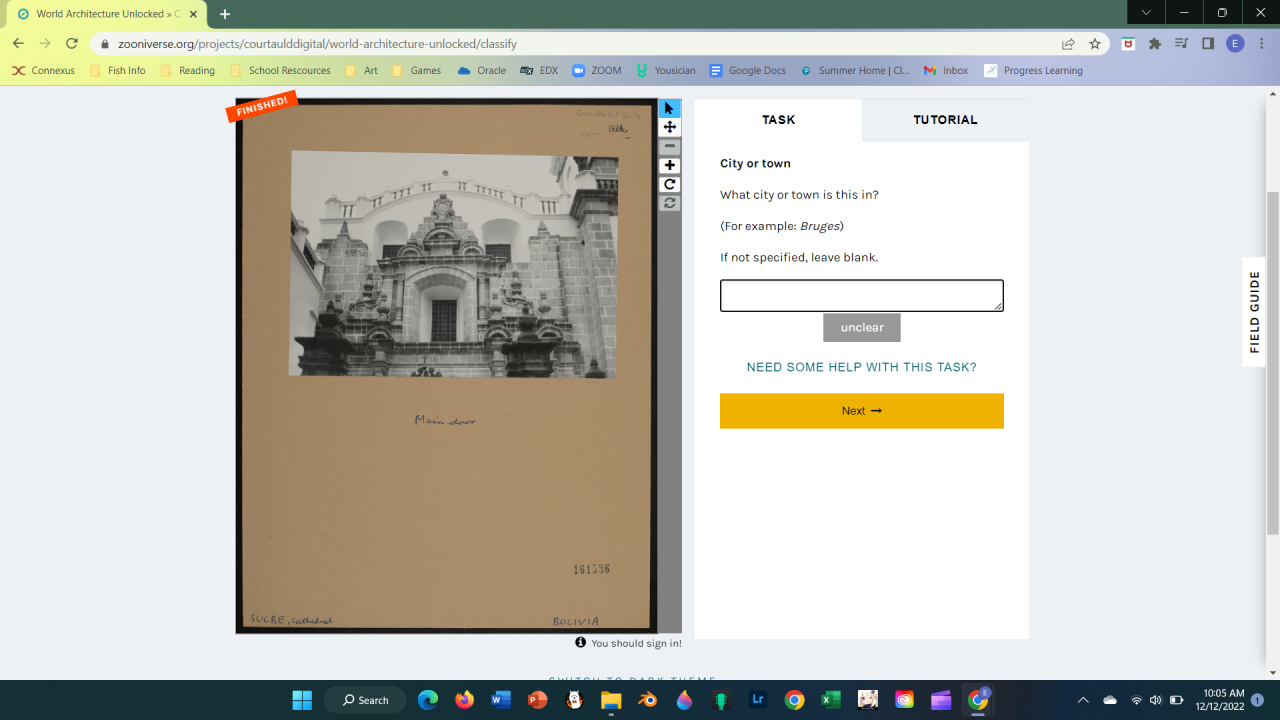Open NEED SOME HELP WITH THIS TASK link
1280x720 pixels.
point(862,367)
